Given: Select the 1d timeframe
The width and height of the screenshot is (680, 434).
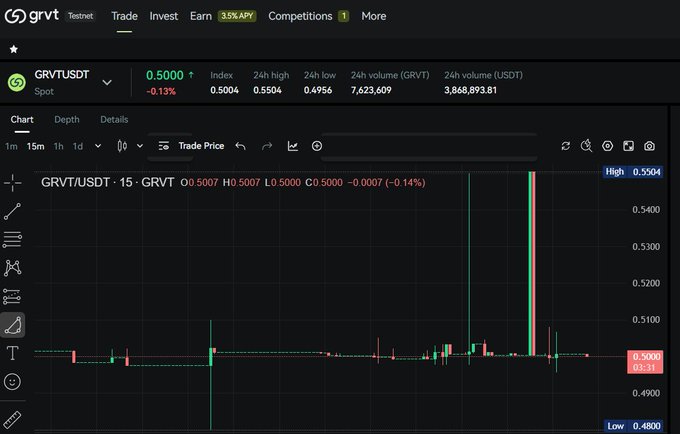Looking at the screenshot, I should pos(78,146).
